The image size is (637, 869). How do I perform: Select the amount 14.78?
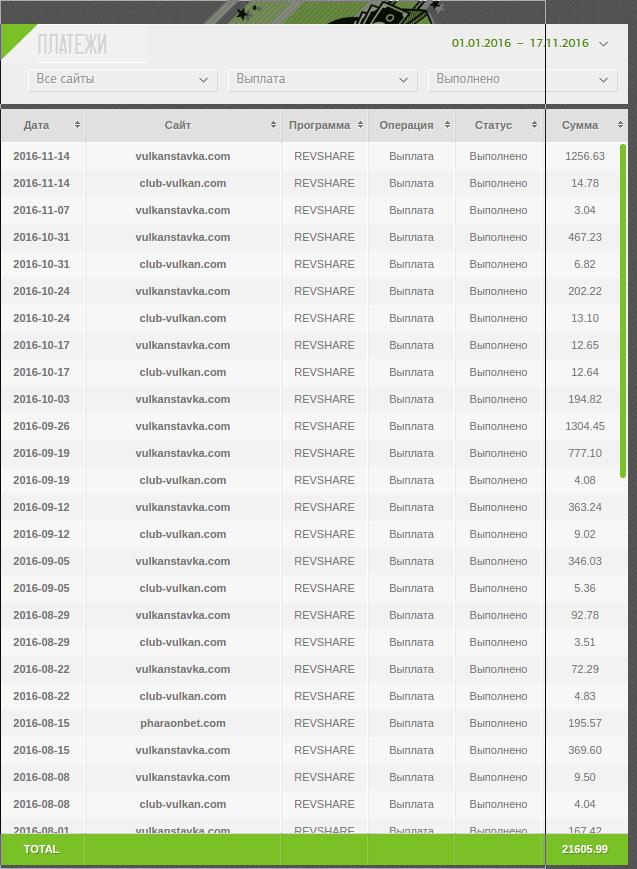point(585,183)
